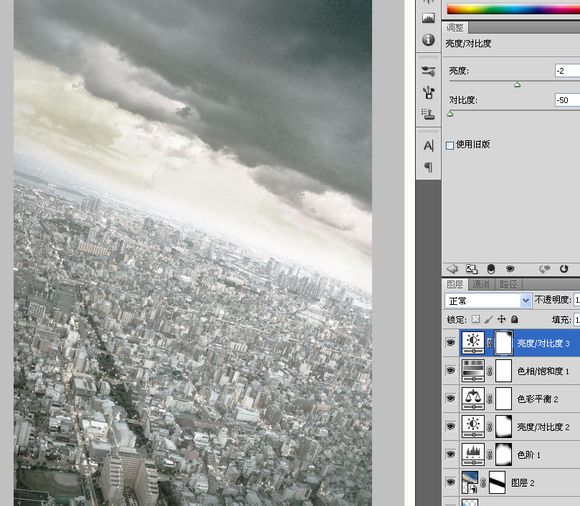This screenshot has width=580, height=506.
Task: Click the 不透明度 opacity input field
Action: [576, 300]
